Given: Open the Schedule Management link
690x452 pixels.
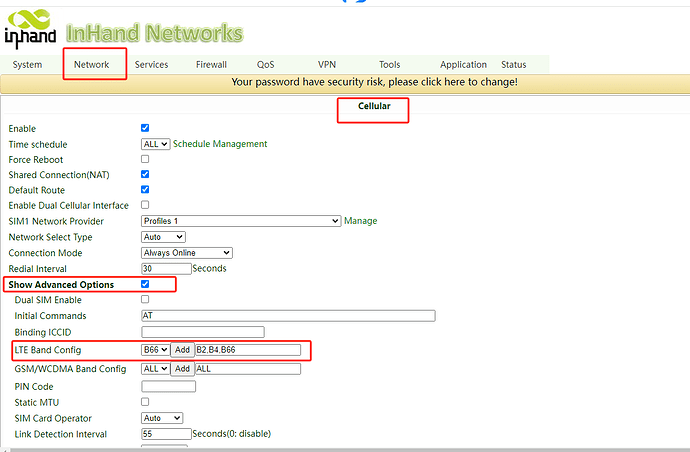Looking at the screenshot, I should 220,144.
